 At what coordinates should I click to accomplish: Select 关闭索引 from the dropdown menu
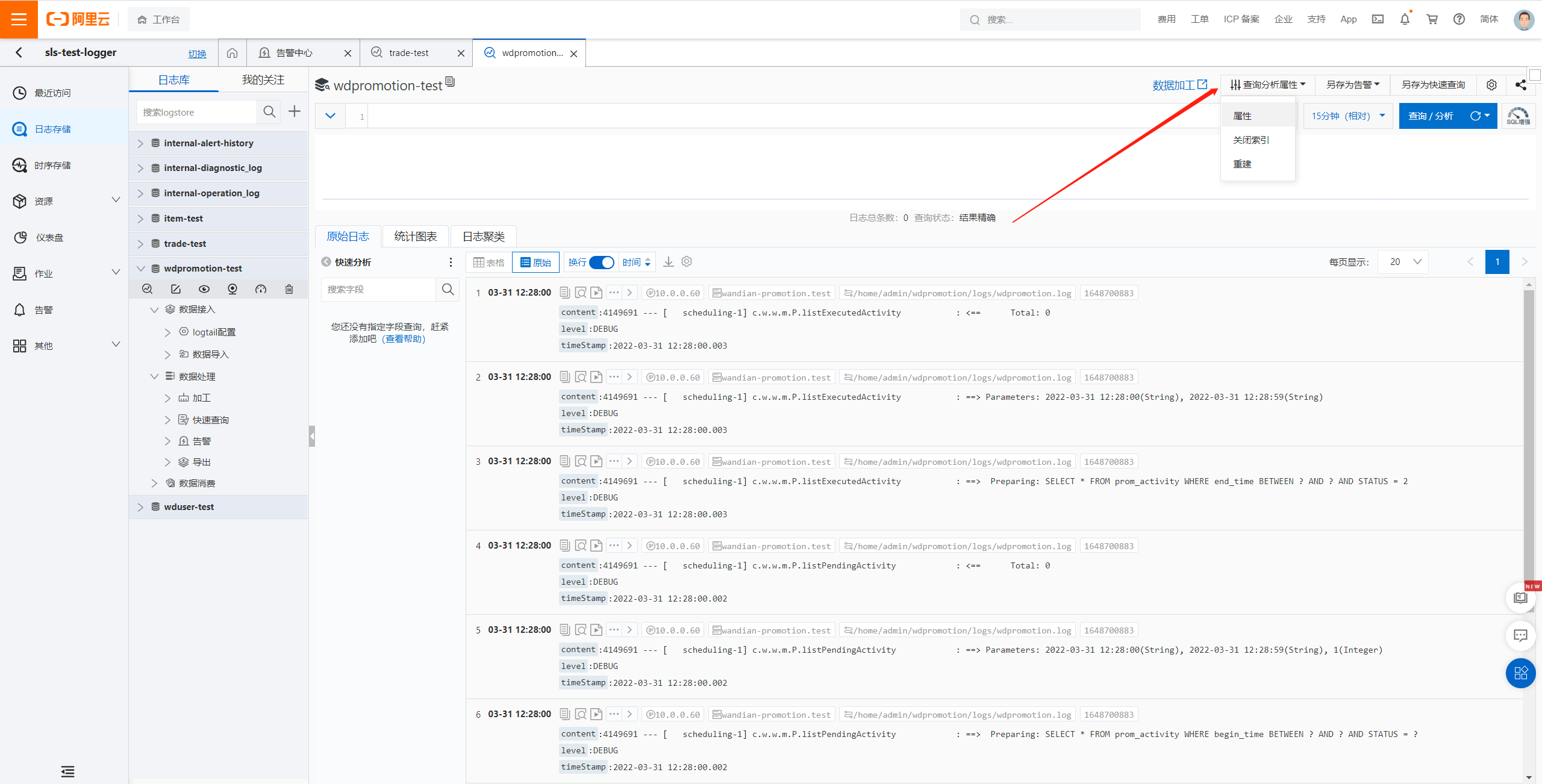pos(1250,140)
